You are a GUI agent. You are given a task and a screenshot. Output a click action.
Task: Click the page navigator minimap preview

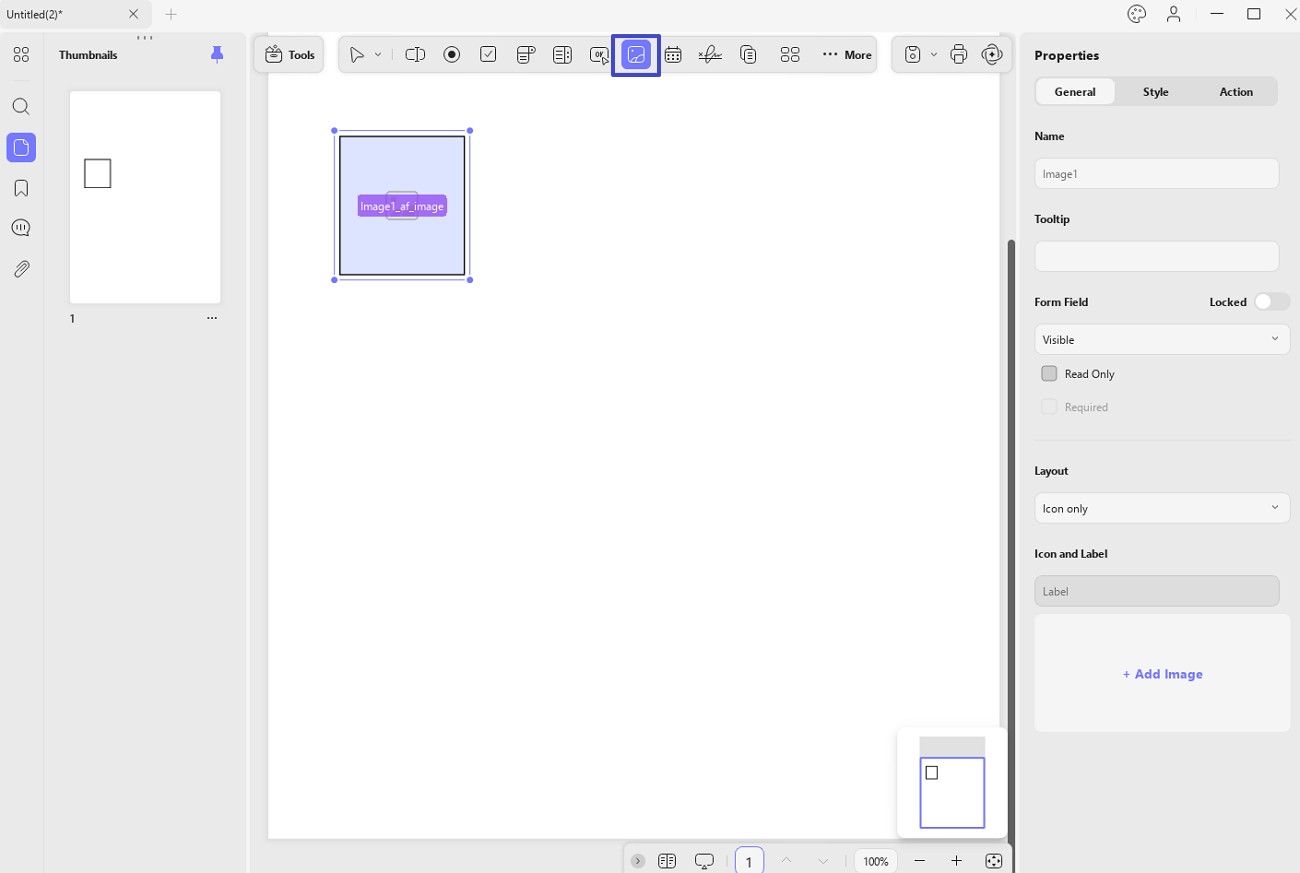952,783
